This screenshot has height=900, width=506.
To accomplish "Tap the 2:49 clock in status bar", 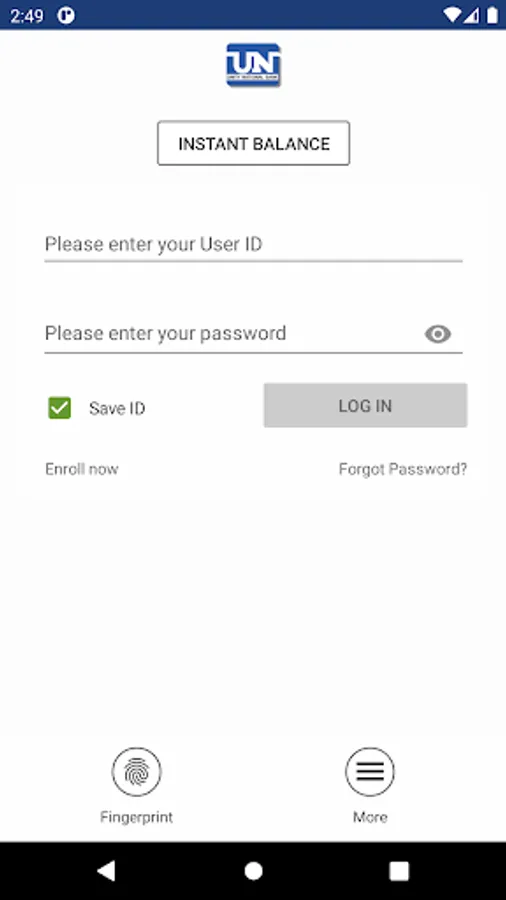I will pos(27,15).
